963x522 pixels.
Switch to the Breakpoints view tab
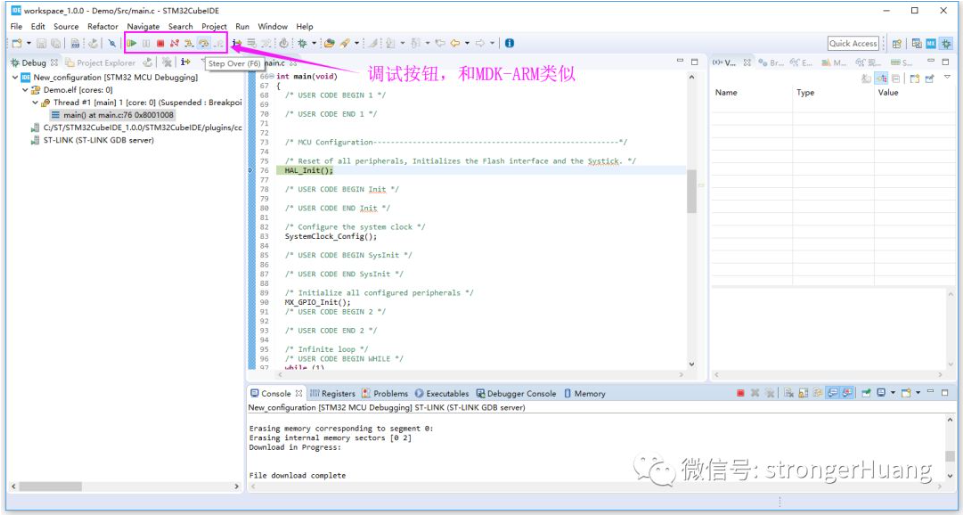tap(770, 63)
